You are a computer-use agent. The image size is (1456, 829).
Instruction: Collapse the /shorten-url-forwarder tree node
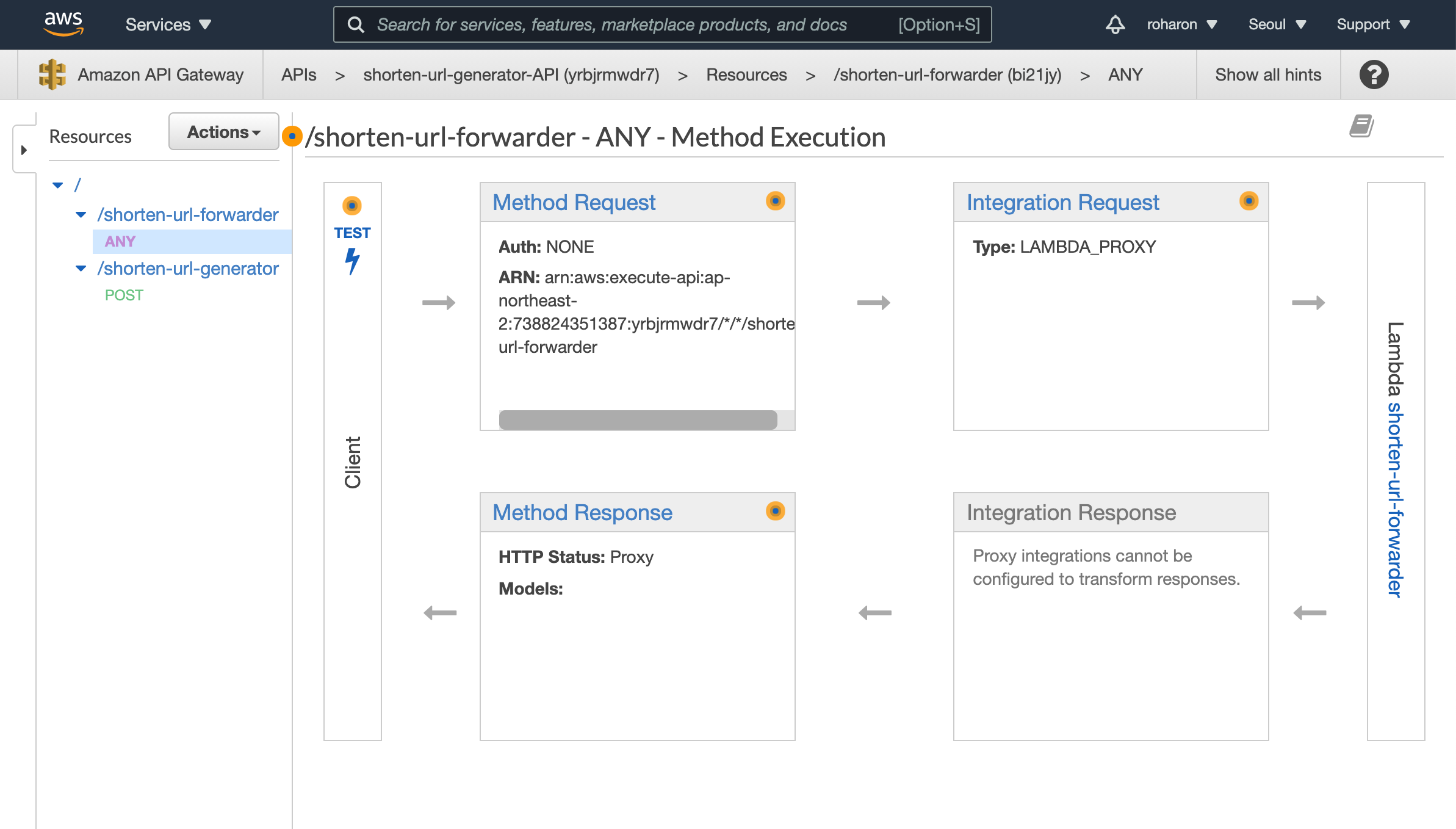click(x=81, y=215)
